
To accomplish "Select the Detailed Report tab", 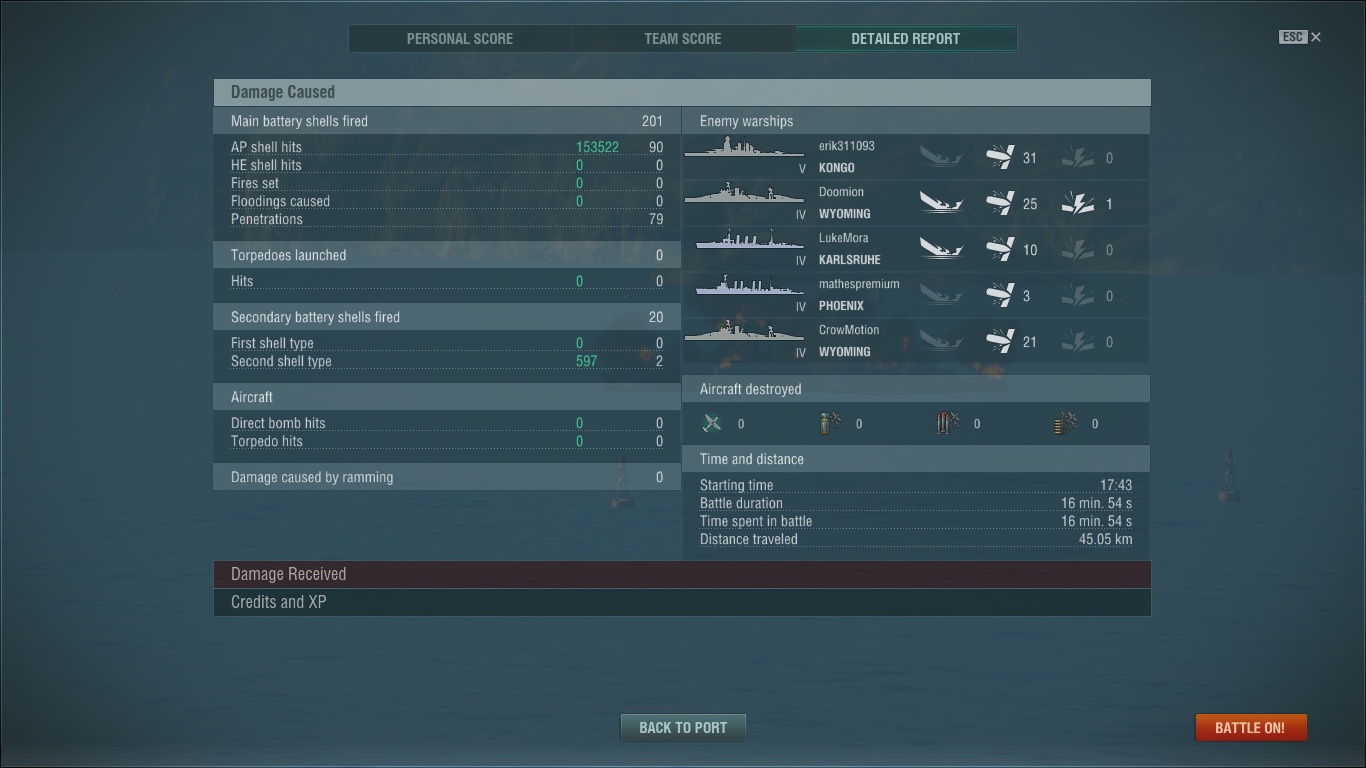I will point(906,39).
